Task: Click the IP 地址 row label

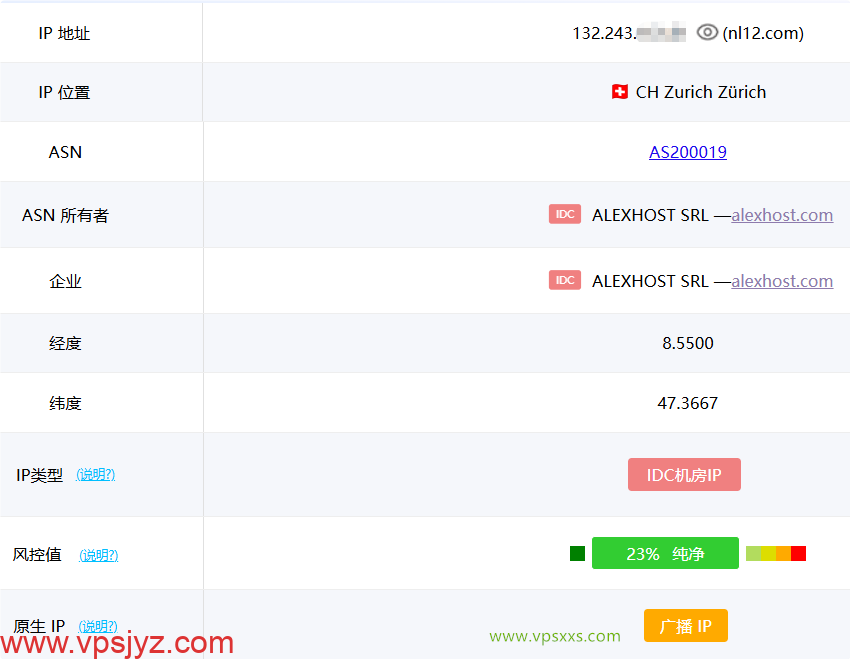Action: pyautogui.click(x=64, y=33)
